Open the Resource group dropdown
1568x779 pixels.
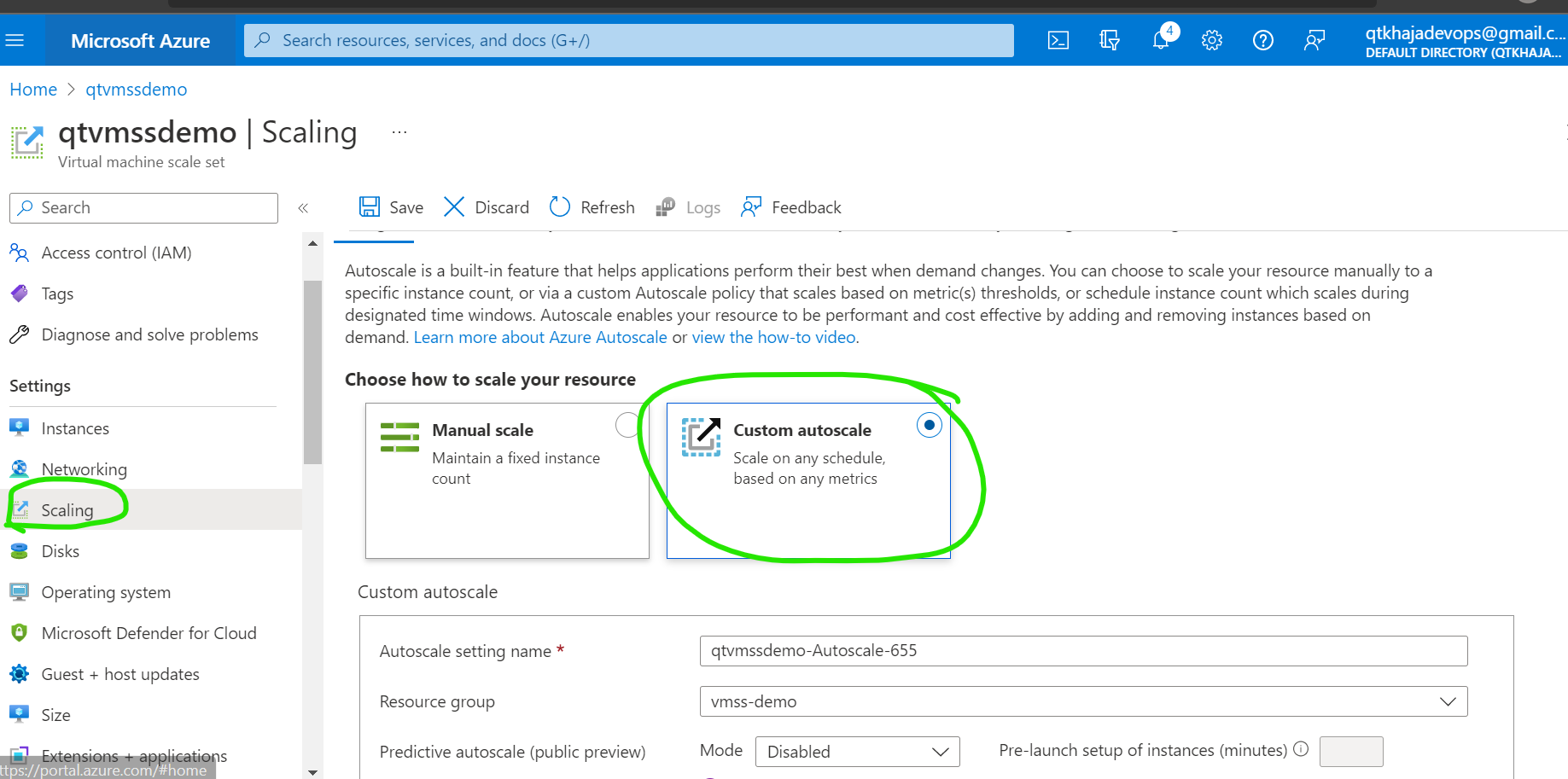tap(1083, 701)
